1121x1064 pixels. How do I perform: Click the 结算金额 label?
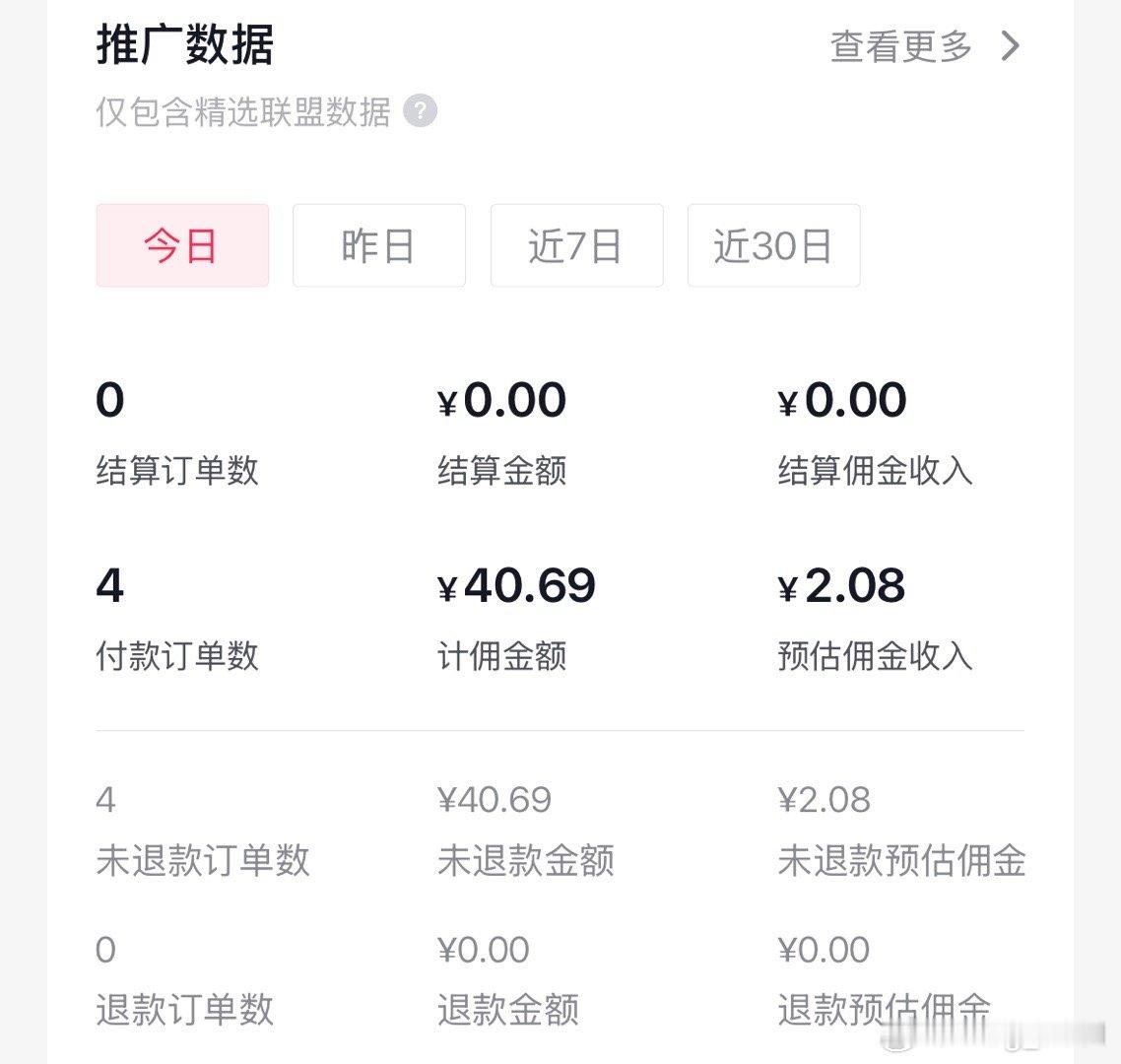click(501, 471)
